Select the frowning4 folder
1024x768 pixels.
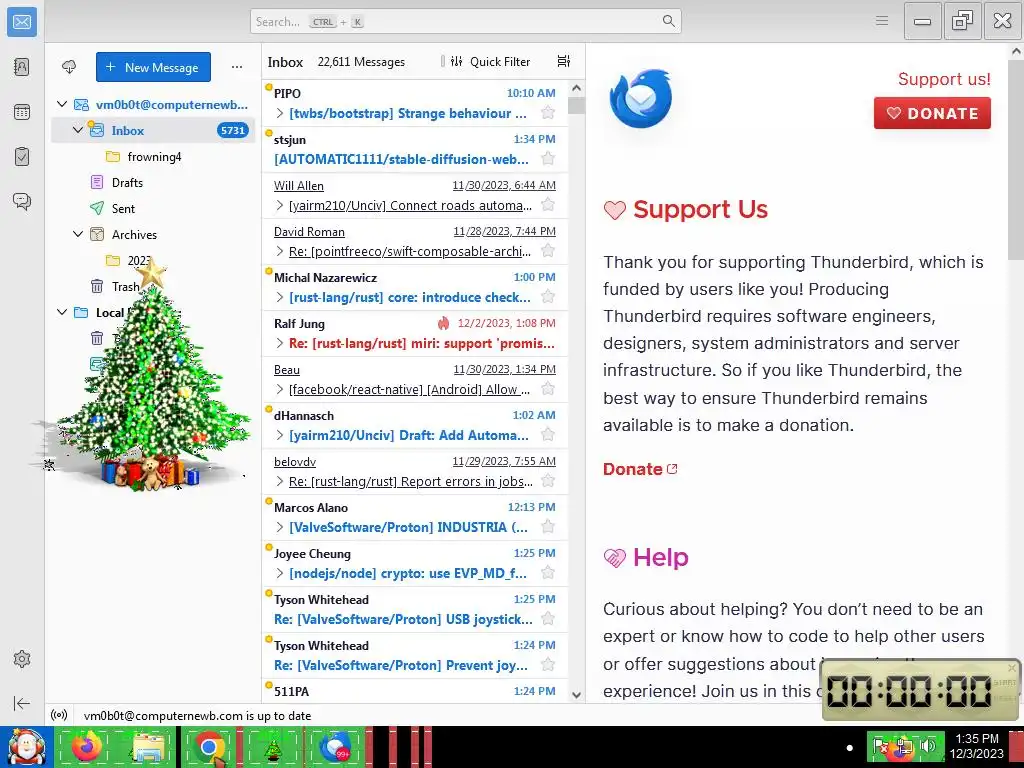(x=152, y=156)
